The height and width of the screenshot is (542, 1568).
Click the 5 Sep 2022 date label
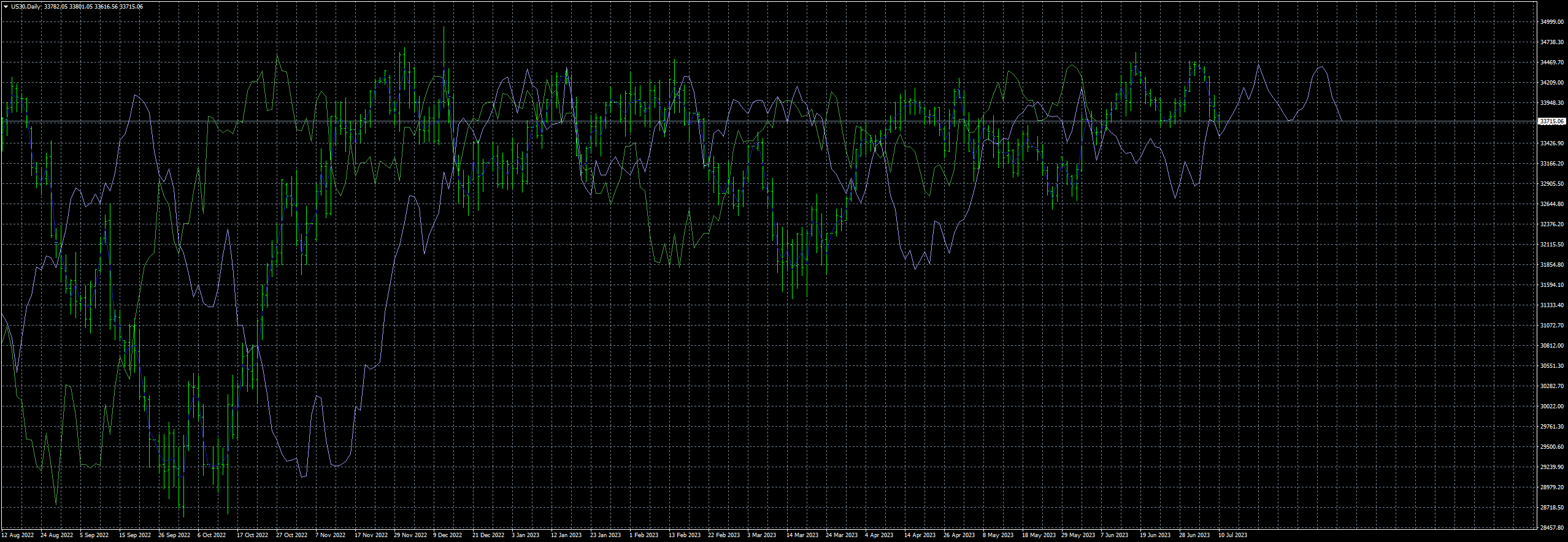tap(94, 535)
